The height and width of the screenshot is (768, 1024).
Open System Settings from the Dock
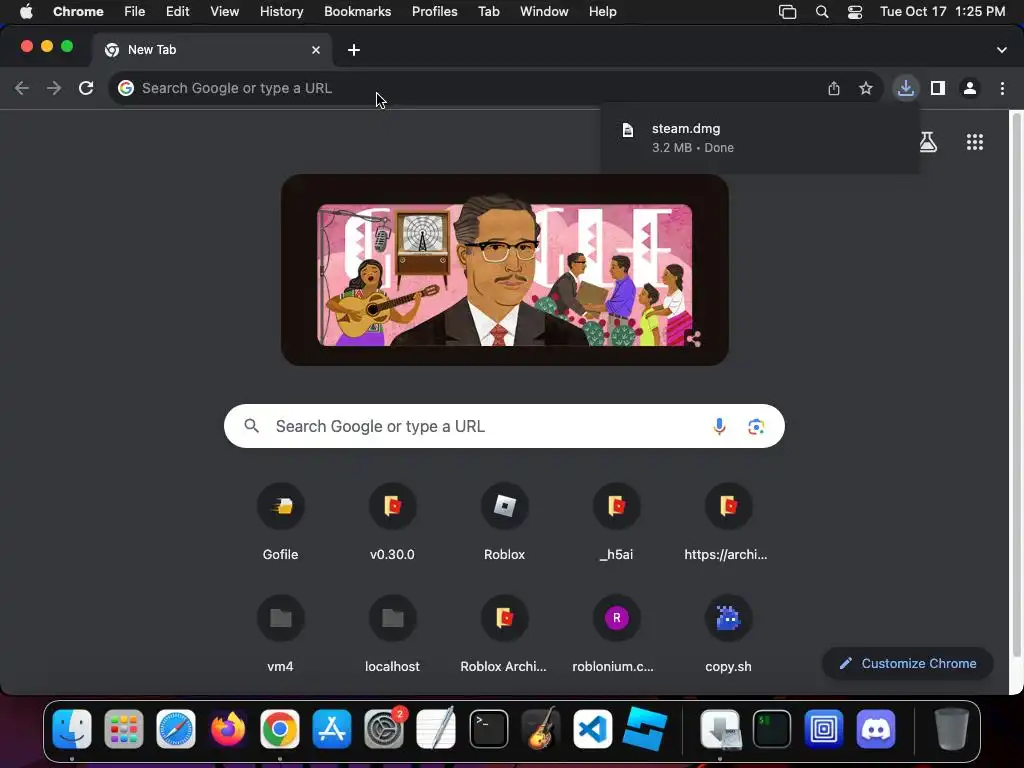384,729
